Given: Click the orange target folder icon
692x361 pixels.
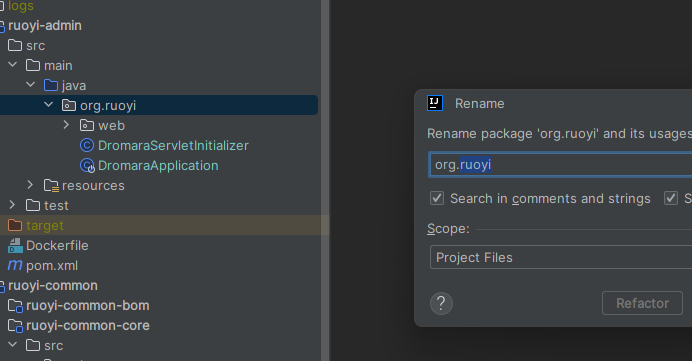Looking at the screenshot, I should pos(15,226).
